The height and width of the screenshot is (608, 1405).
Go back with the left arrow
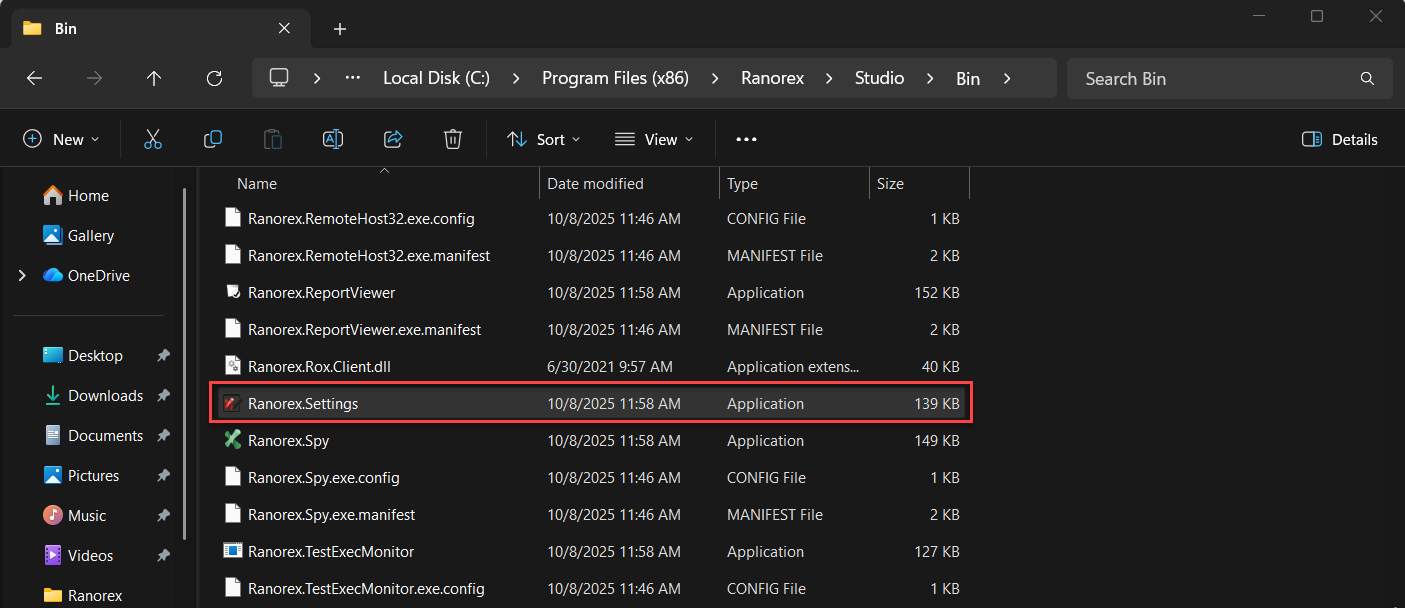point(35,78)
